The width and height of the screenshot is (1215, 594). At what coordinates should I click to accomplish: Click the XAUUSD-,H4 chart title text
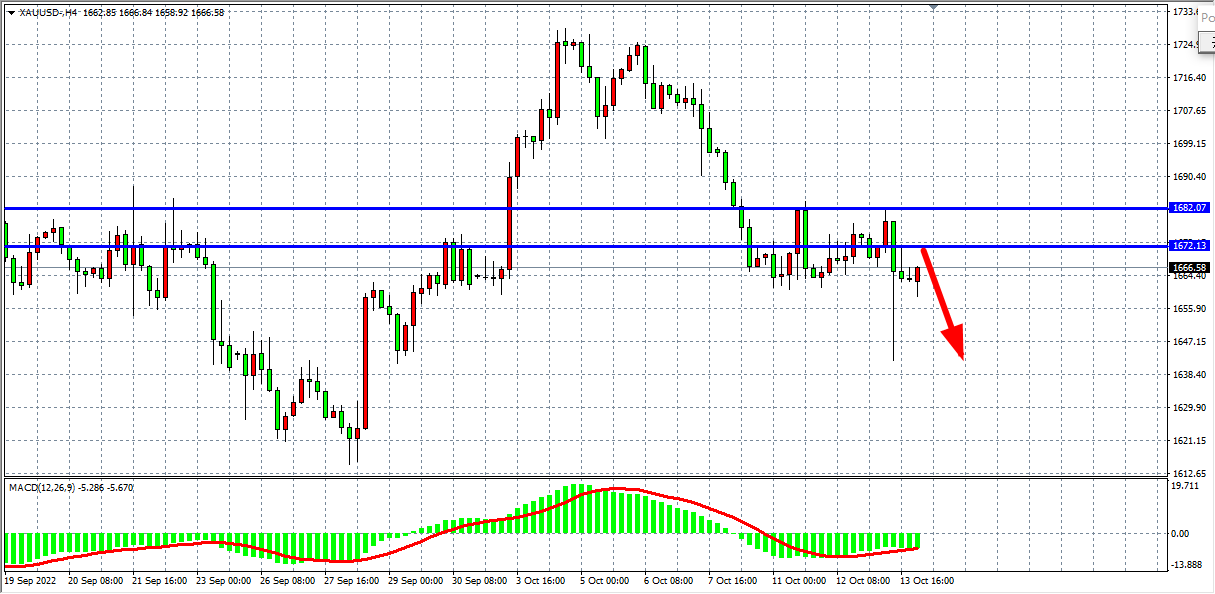click(48, 12)
